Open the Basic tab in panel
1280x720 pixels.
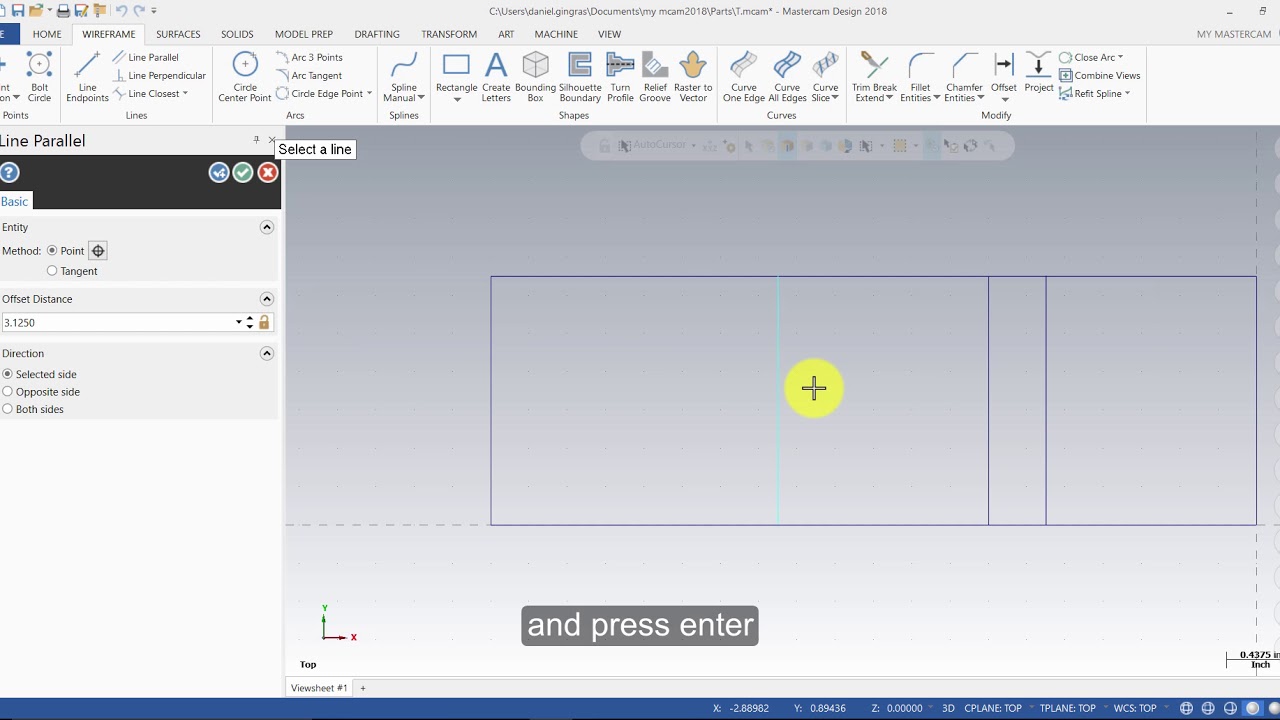(x=14, y=201)
